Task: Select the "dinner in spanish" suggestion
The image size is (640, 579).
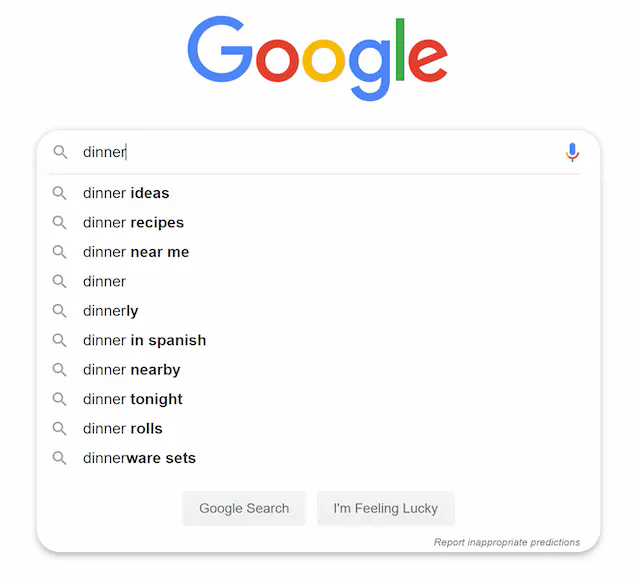Action: [144, 340]
